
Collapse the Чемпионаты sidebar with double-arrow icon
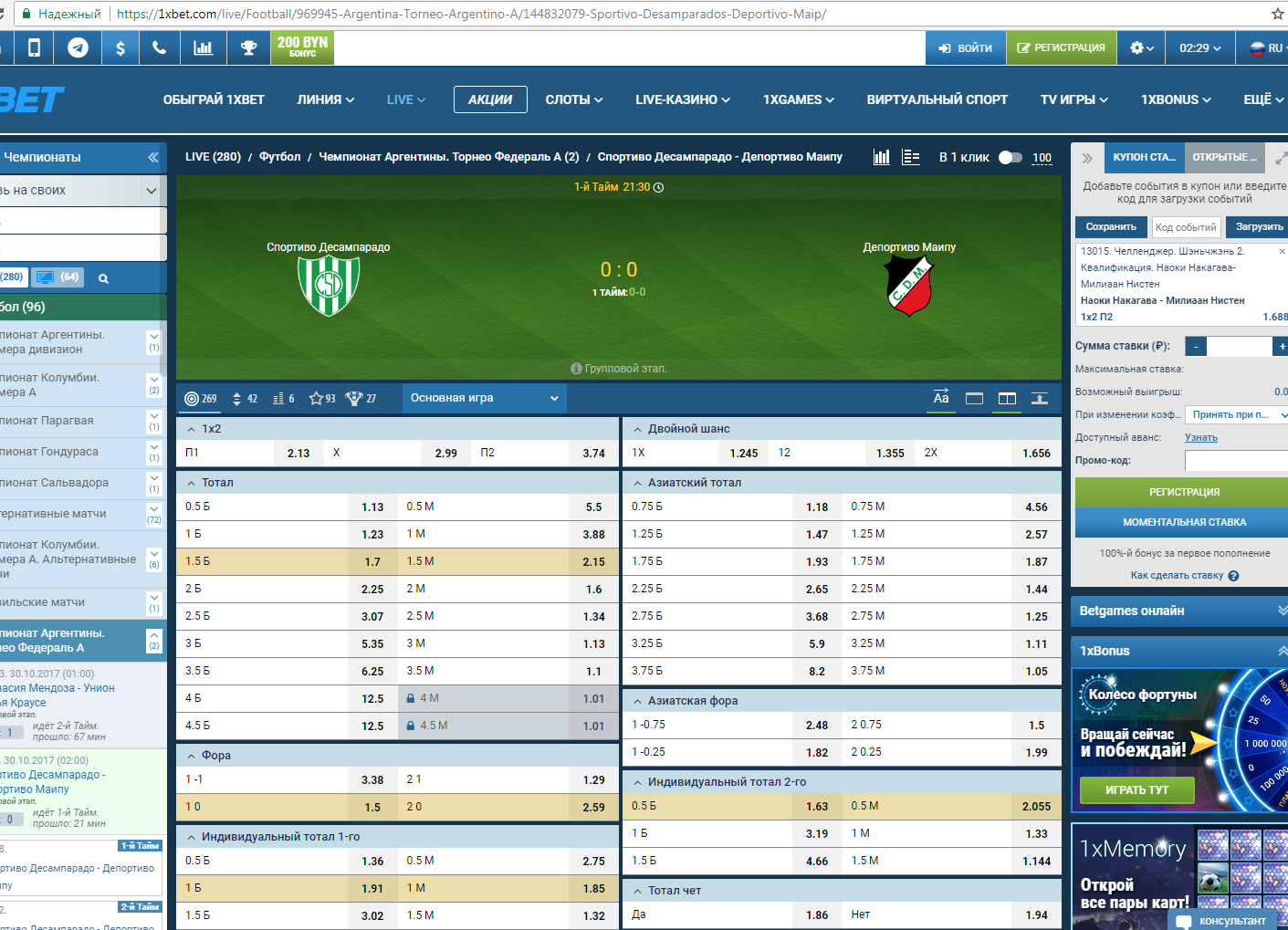[152, 157]
